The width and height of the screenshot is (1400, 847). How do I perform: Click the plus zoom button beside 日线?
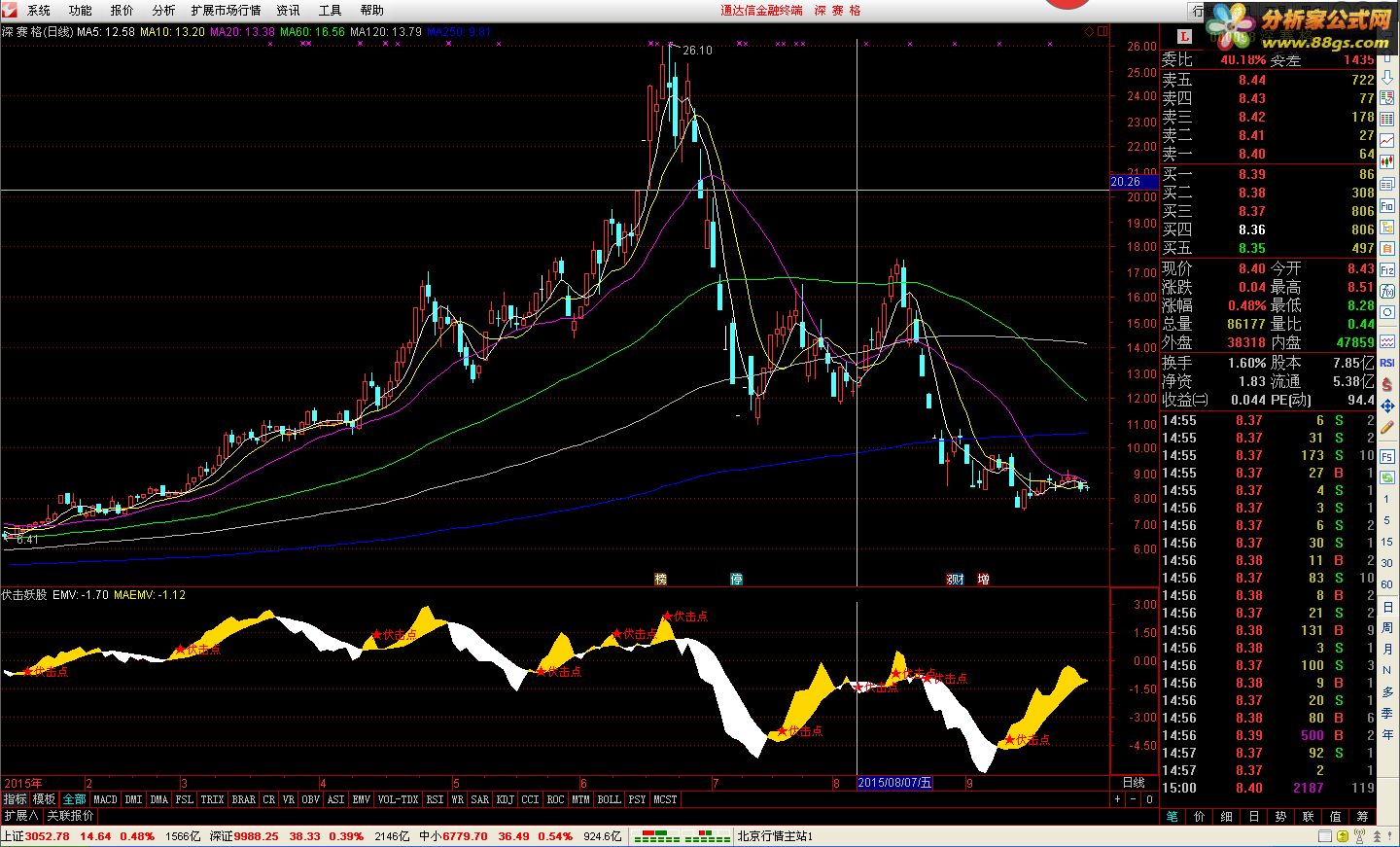click(x=1117, y=799)
